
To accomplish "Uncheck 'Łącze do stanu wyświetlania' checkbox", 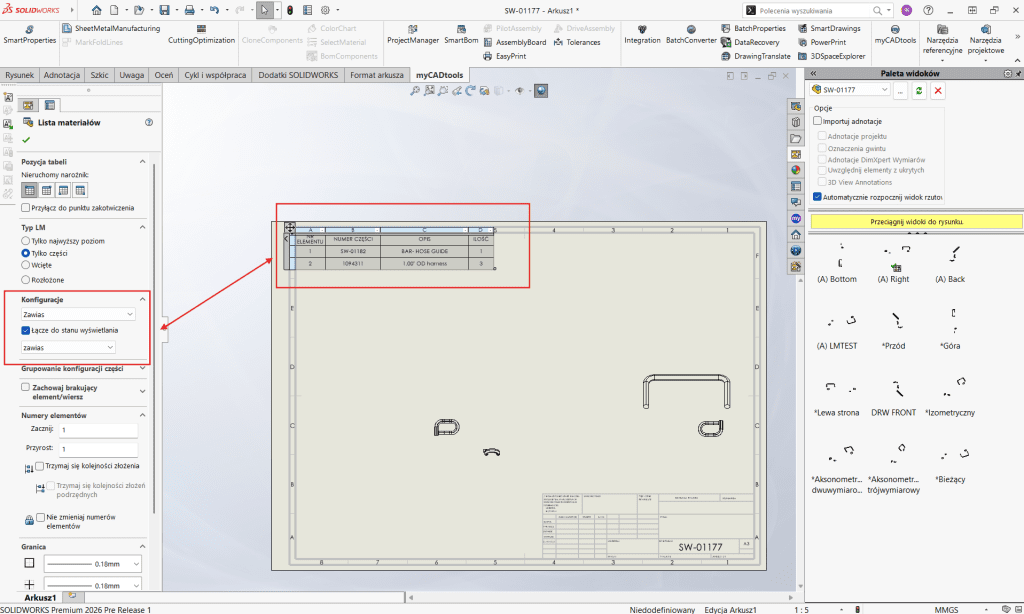I will [26, 329].
